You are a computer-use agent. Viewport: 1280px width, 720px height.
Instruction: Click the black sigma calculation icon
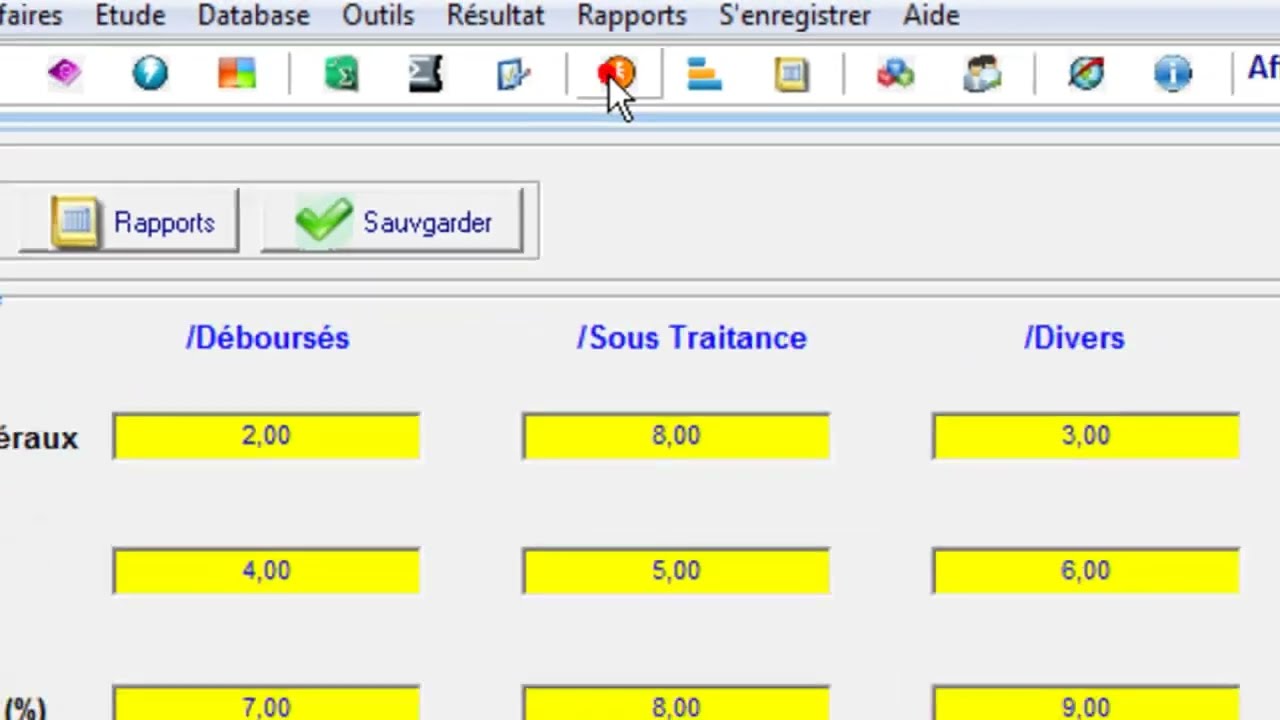click(426, 74)
